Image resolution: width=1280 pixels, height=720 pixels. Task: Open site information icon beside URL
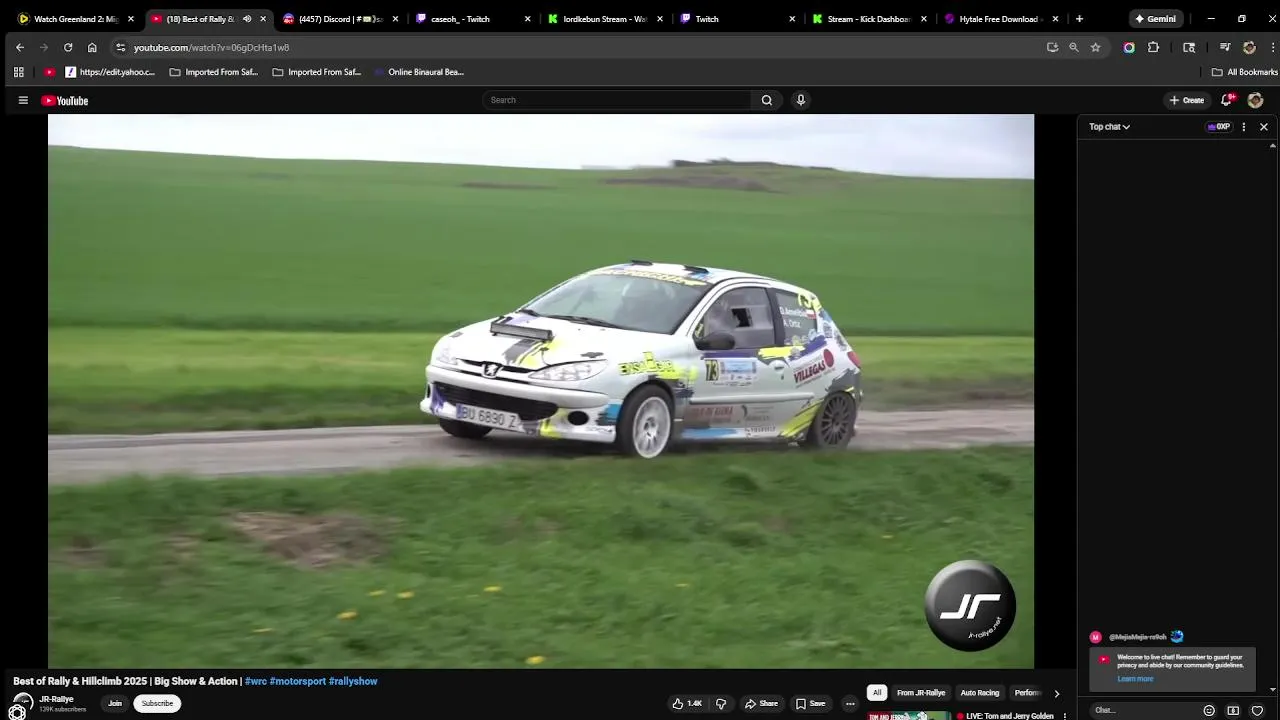click(121, 47)
